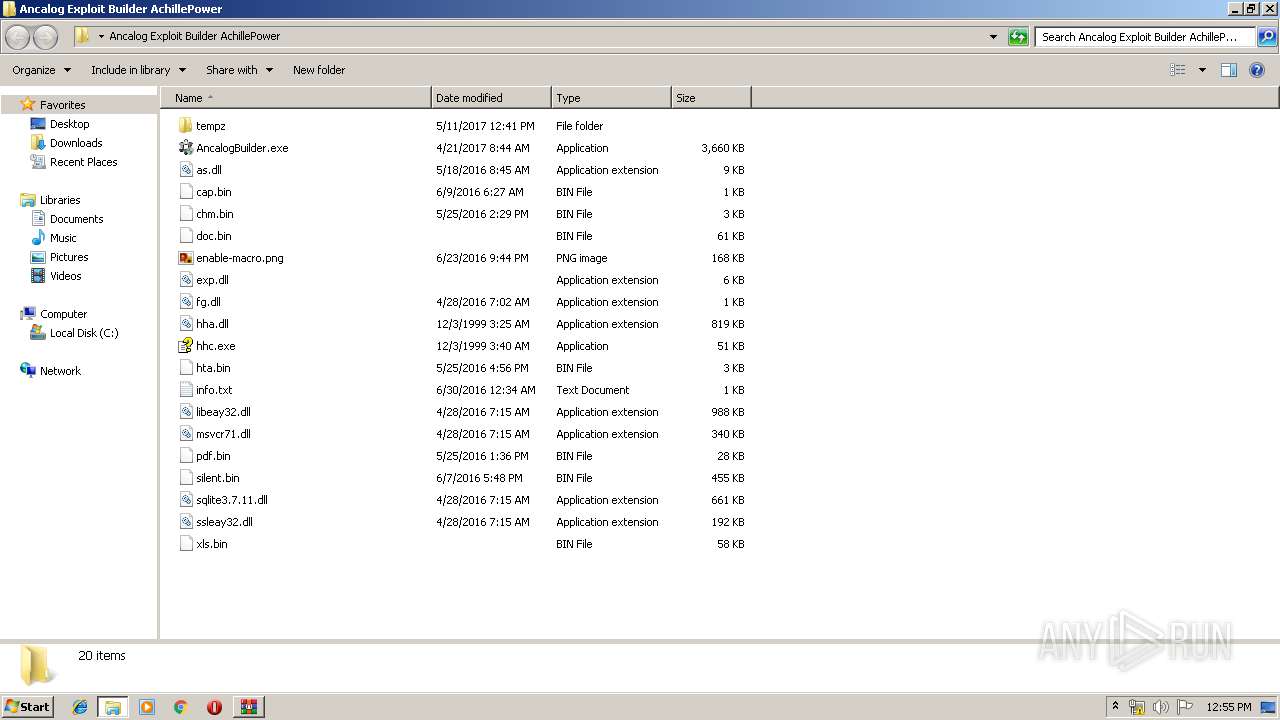Refresh the folder view

(1018, 37)
